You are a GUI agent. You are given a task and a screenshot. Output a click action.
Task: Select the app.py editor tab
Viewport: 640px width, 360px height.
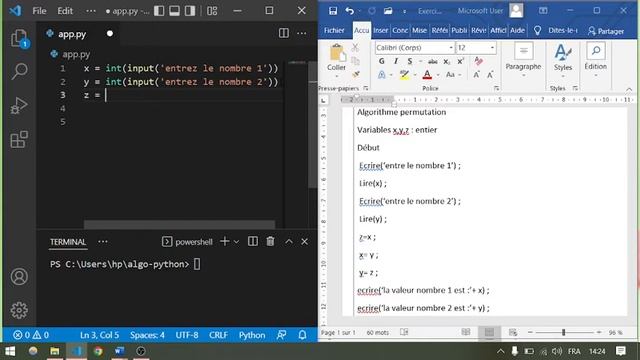72,34
